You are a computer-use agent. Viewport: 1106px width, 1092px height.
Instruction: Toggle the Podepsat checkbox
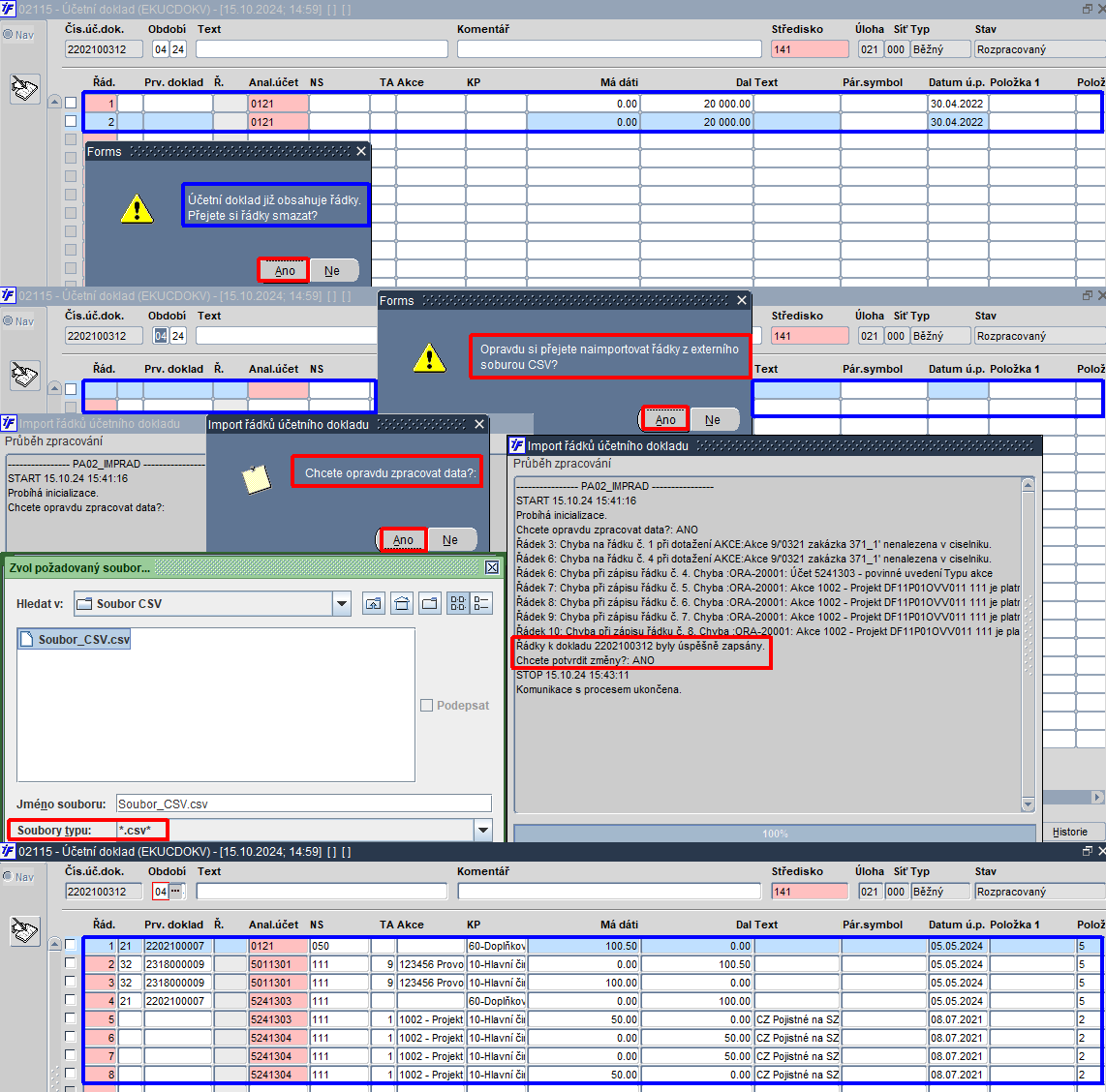426,705
